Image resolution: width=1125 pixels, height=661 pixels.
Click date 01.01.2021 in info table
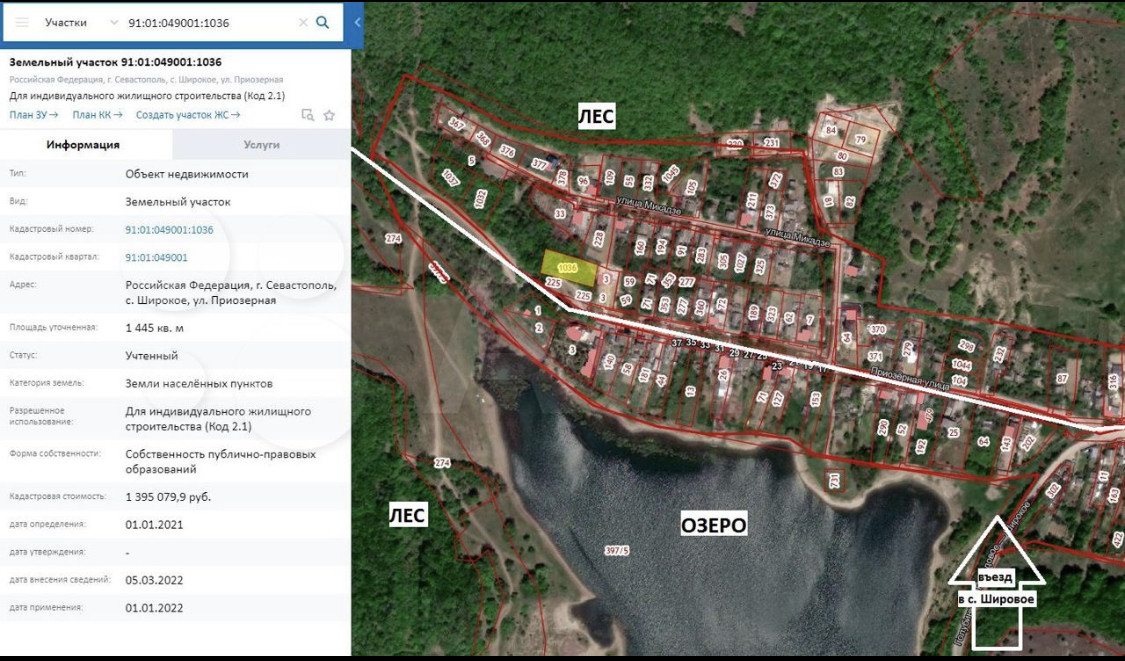[x=154, y=525]
